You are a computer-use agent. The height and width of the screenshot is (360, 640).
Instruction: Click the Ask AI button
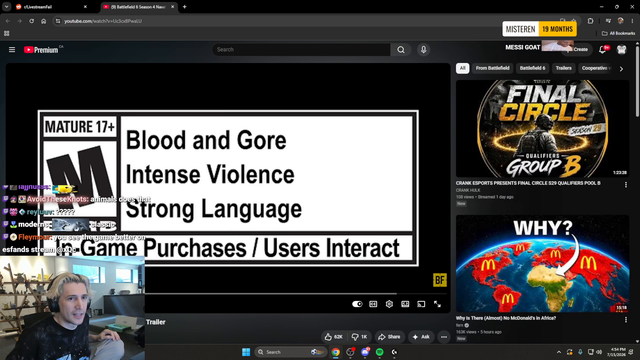click(x=421, y=337)
